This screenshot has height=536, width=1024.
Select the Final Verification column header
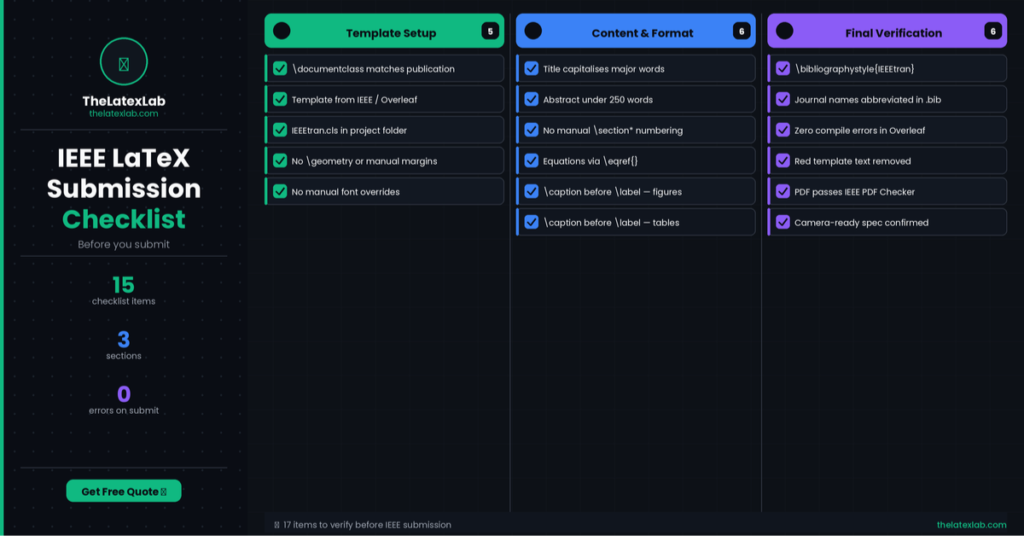pos(892,32)
